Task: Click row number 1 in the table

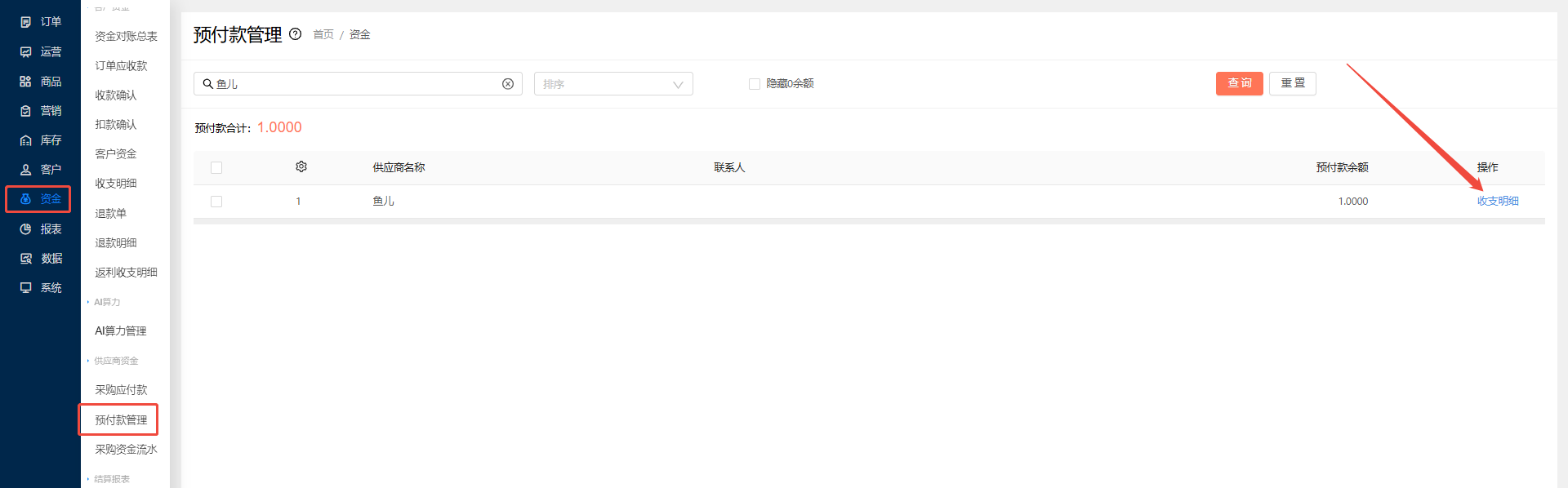Action: coord(298,202)
